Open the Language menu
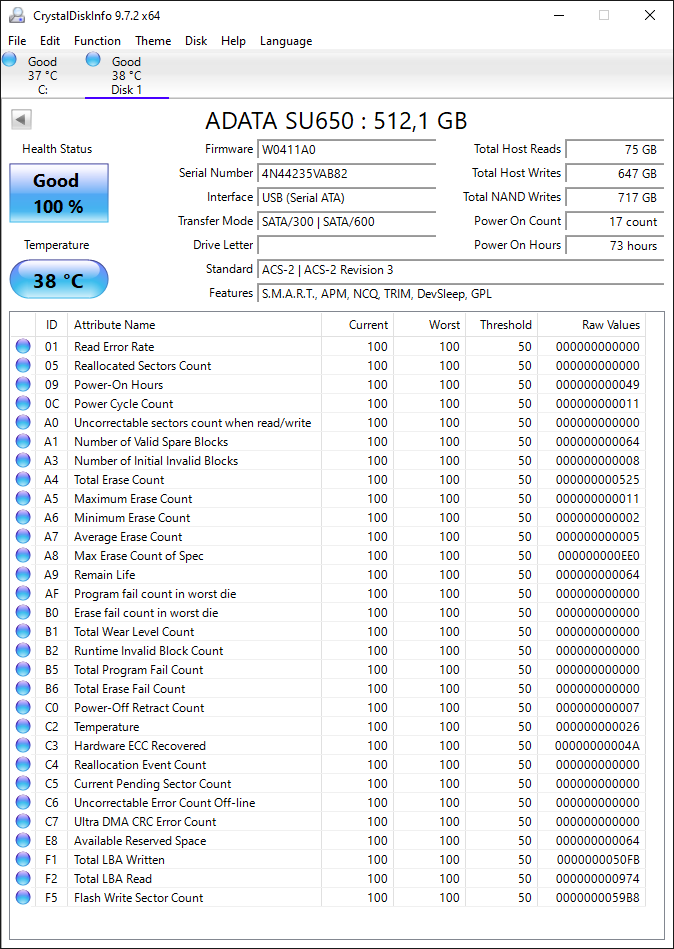The height and width of the screenshot is (949, 674). [286, 41]
